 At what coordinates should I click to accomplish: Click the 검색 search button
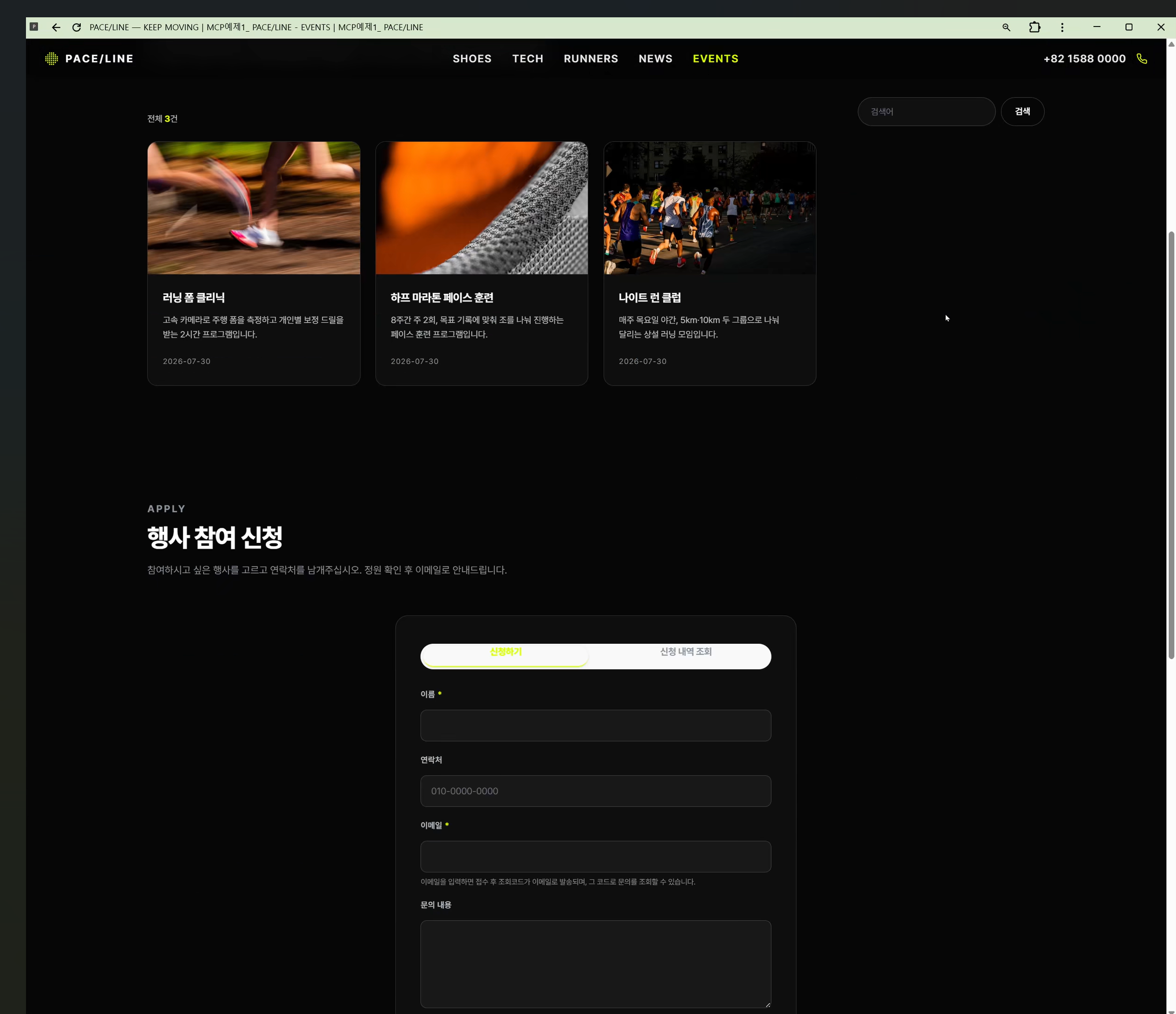(1022, 111)
